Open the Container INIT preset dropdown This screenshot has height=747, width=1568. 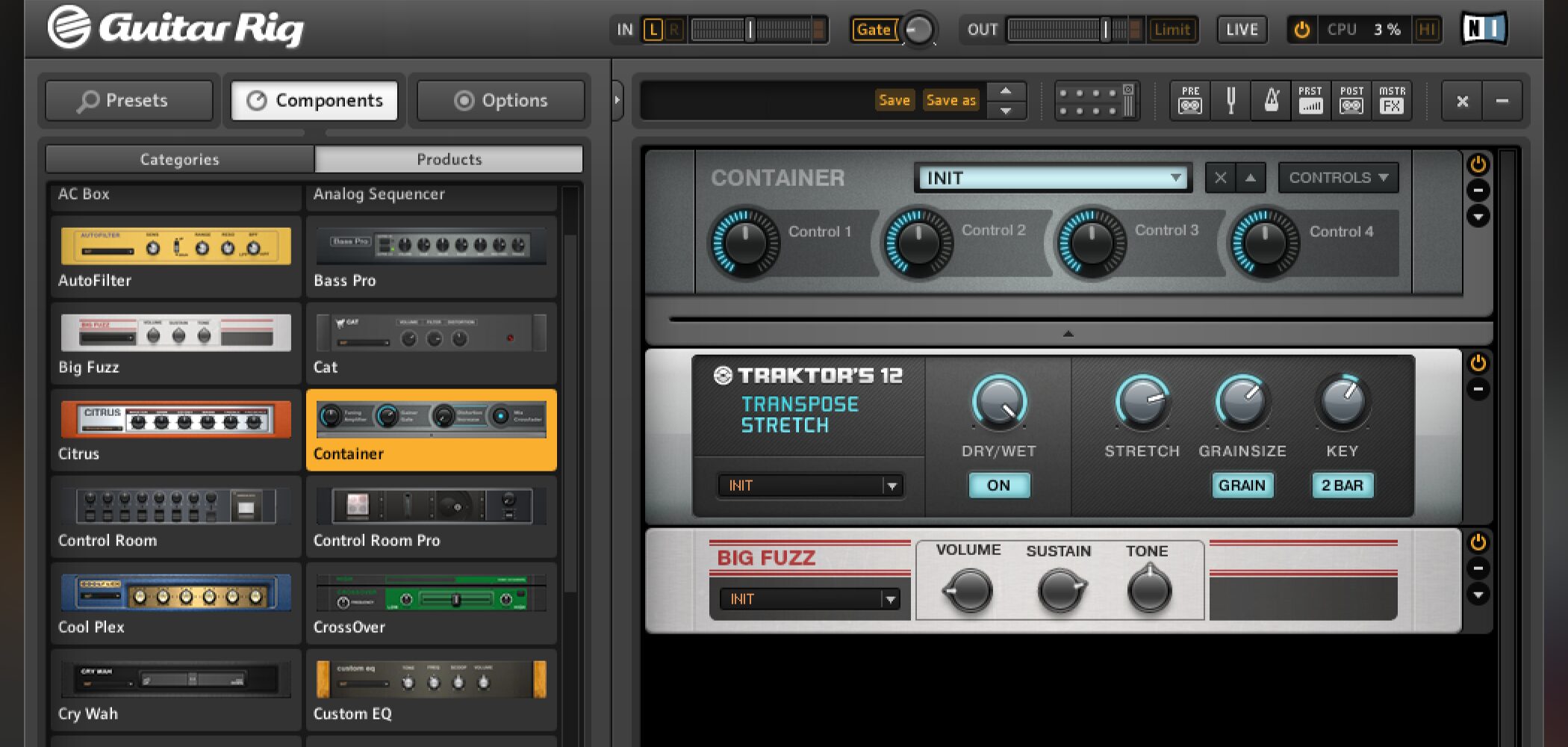point(1052,178)
